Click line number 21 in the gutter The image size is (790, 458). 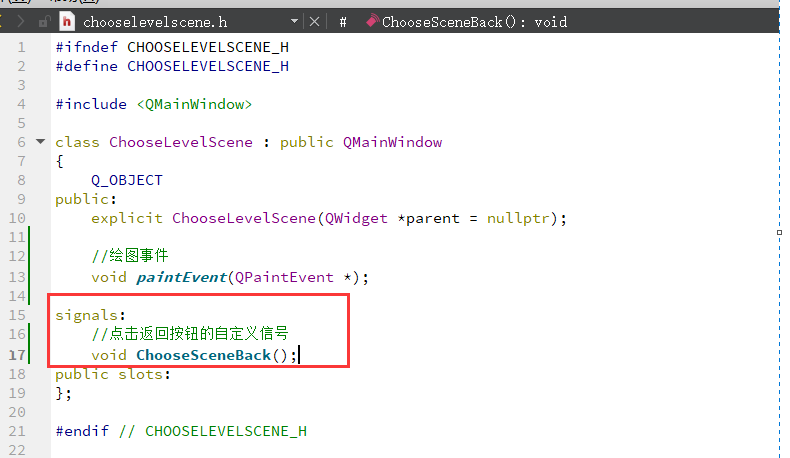17,431
